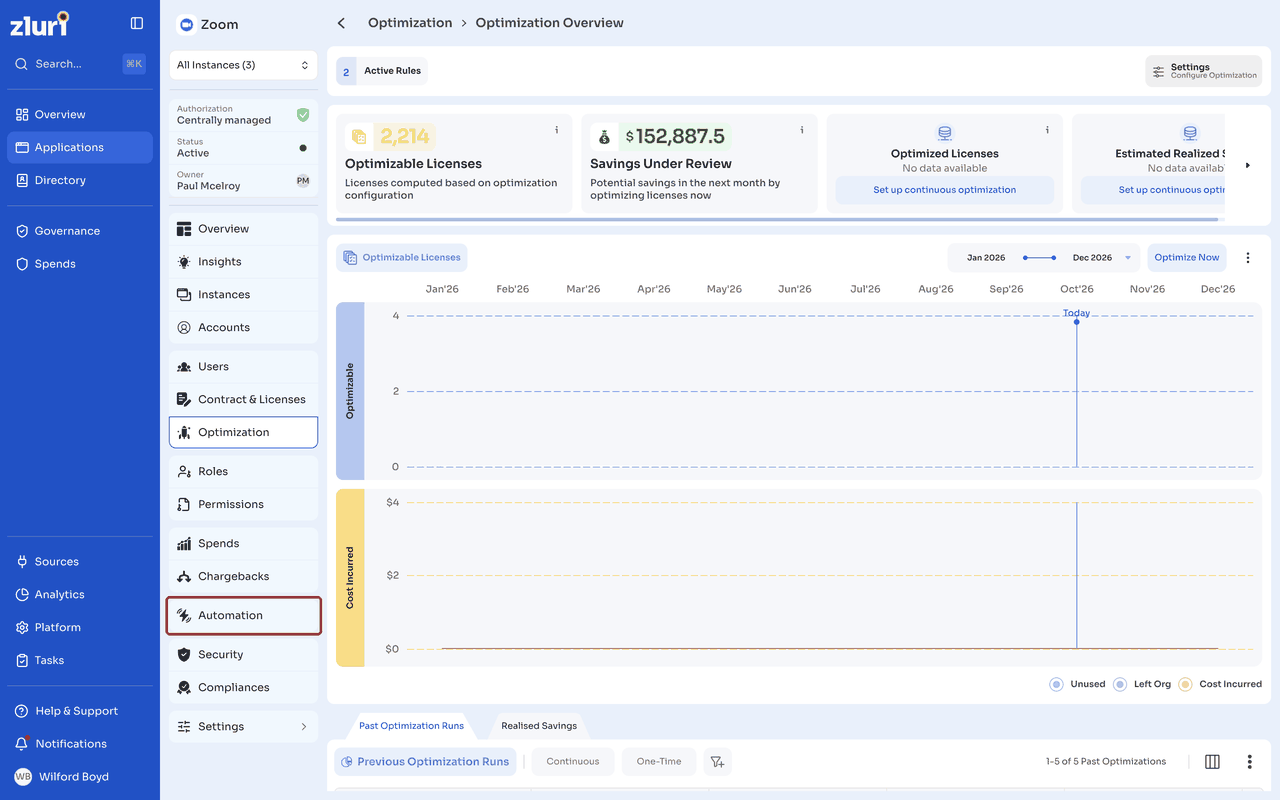Open the Savings Under Review info icon

click(x=802, y=130)
